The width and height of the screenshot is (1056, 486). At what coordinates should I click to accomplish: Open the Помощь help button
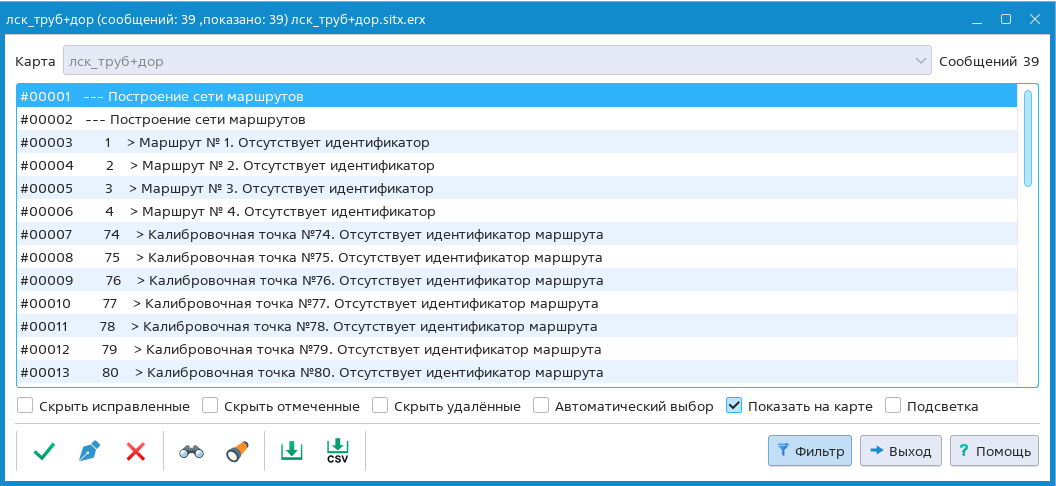pos(994,451)
